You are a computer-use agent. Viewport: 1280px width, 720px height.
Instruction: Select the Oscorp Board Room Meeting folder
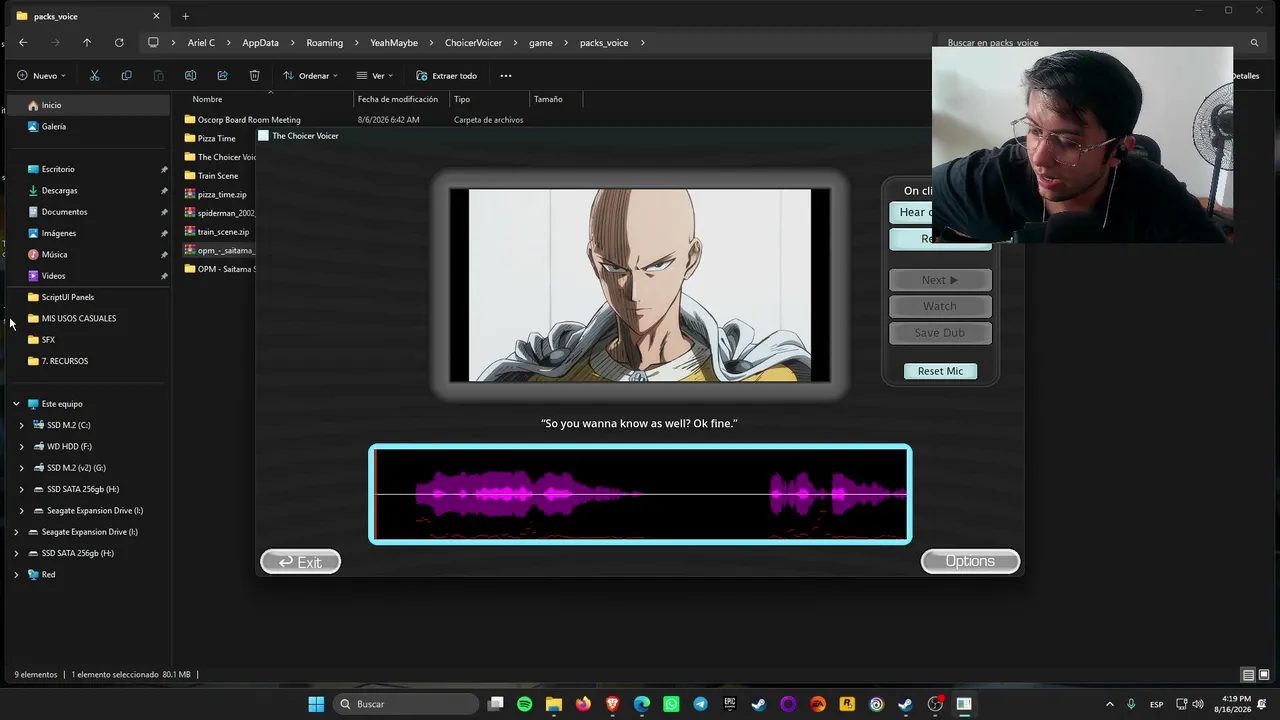(249, 120)
